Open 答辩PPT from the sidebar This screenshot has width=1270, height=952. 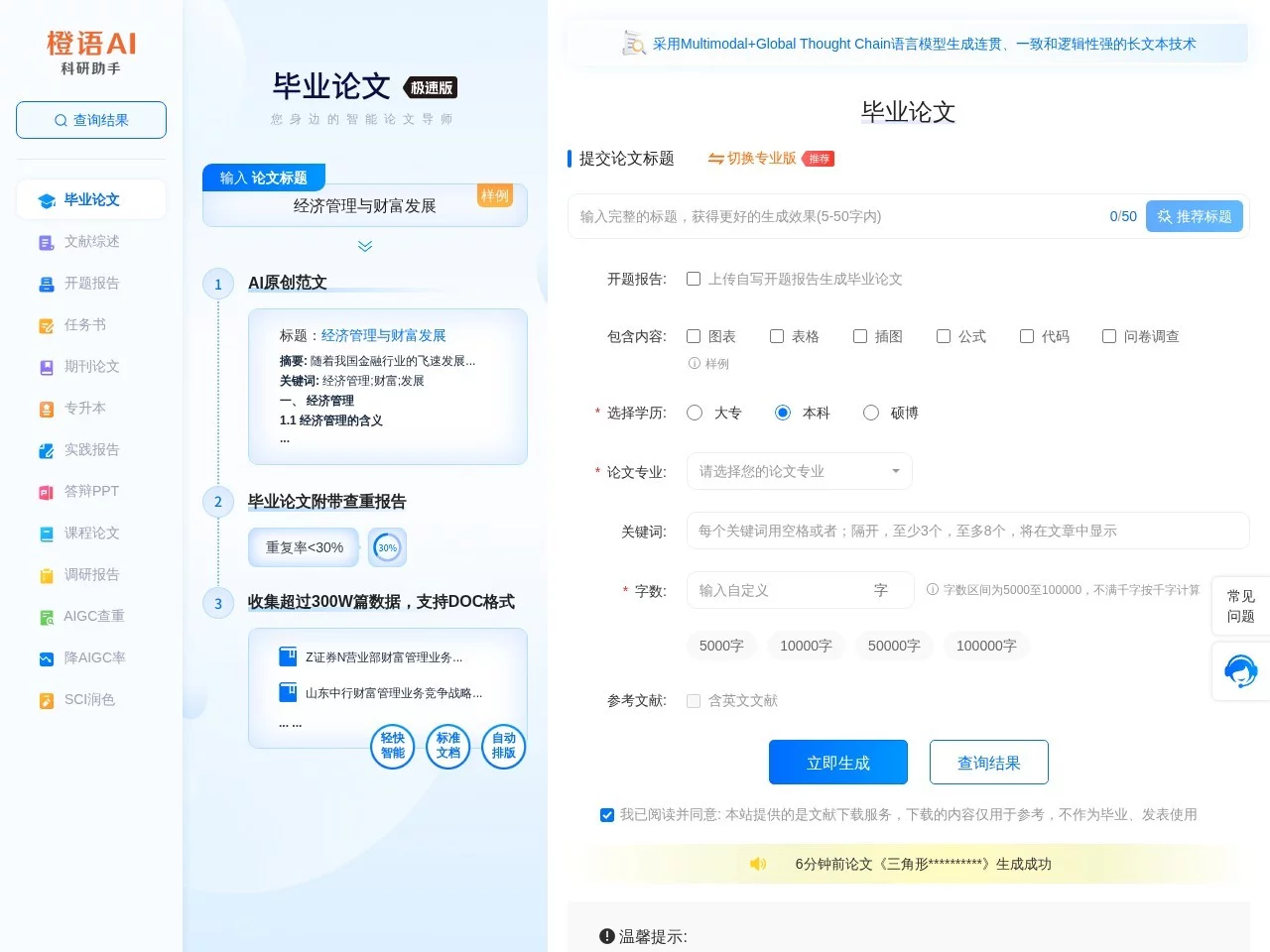pyautogui.click(x=46, y=491)
